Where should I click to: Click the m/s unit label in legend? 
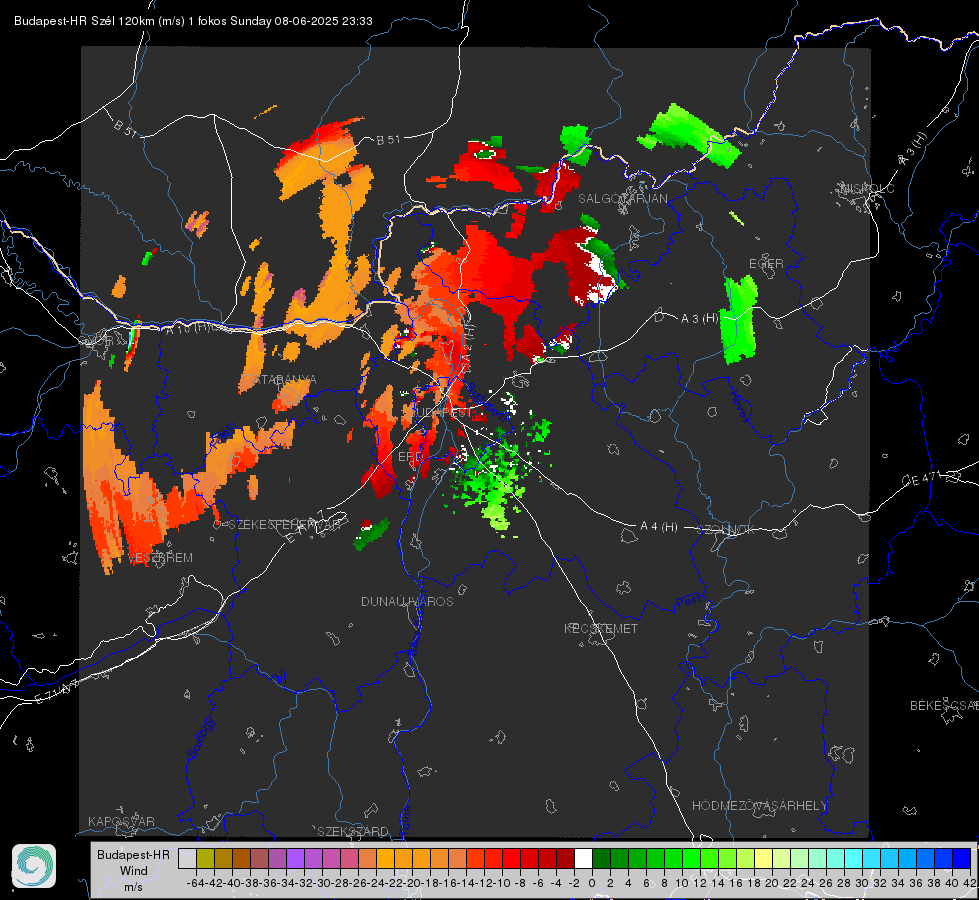tap(133, 887)
